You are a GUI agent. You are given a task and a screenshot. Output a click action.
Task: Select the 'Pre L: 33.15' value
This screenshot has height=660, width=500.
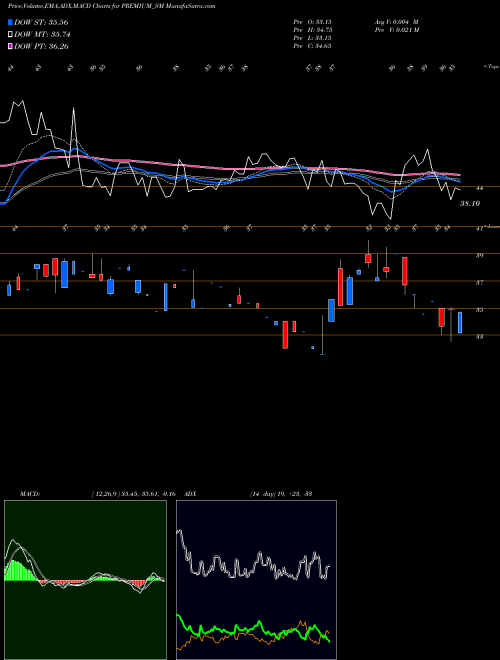(x=312, y=38)
